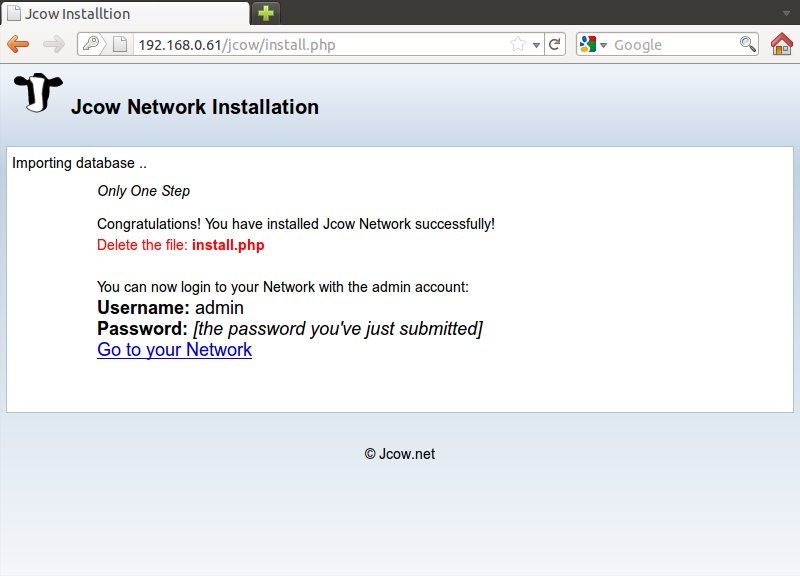Click the Jcow cow logo
The image size is (800, 576).
click(38, 92)
